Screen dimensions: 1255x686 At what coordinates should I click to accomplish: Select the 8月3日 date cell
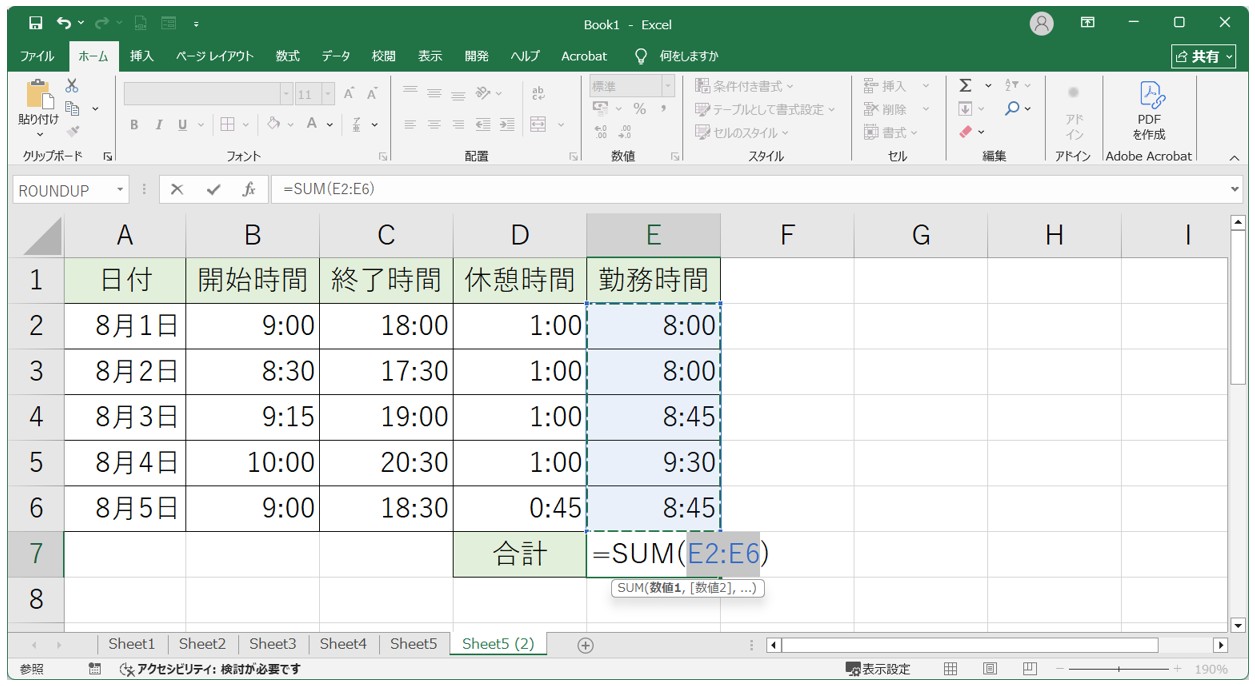125,417
